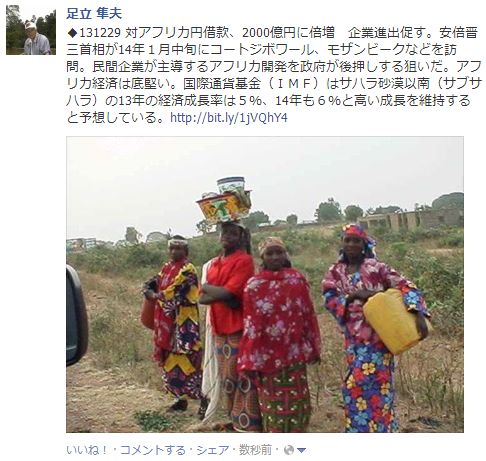Click the basket on the woman's head in photo

coord(225,200)
